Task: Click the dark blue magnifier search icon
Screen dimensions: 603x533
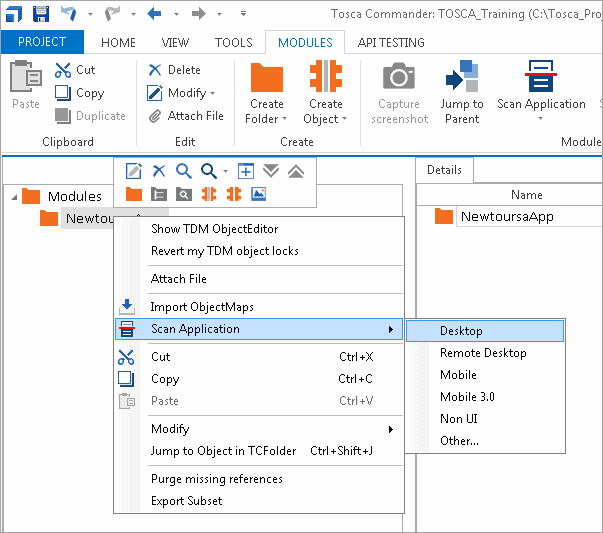Action: click(x=209, y=171)
